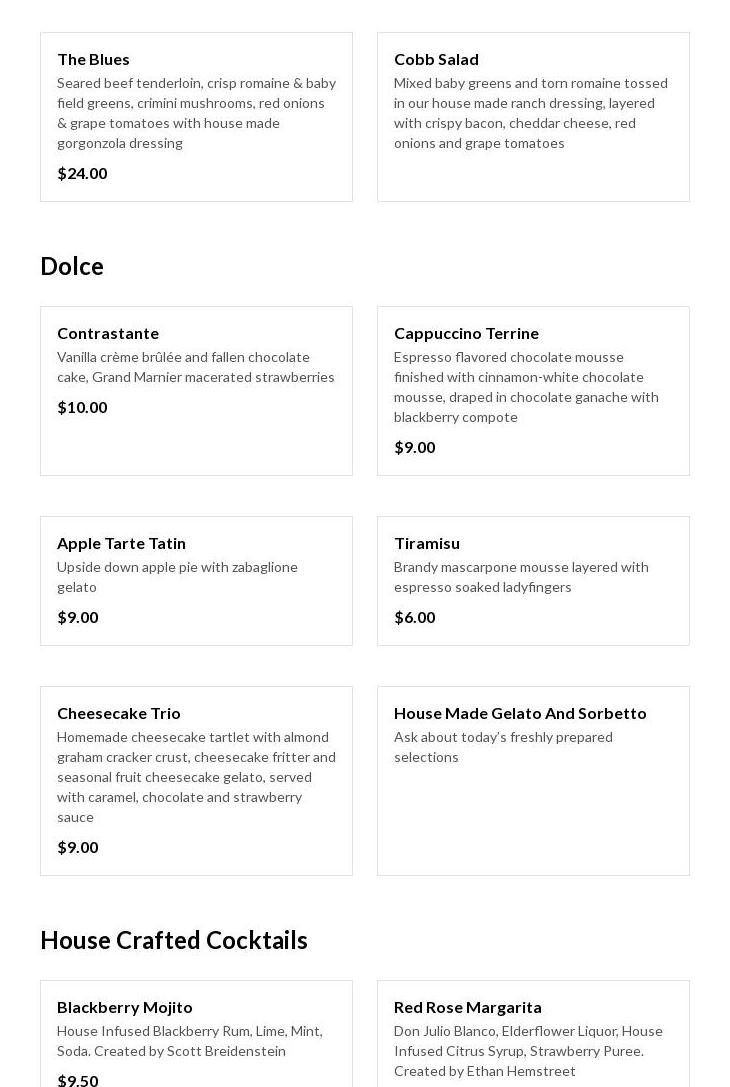This screenshot has width=730, height=1087.
Task: Open the Apple Tarte Tatin item
Action: point(121,543)
